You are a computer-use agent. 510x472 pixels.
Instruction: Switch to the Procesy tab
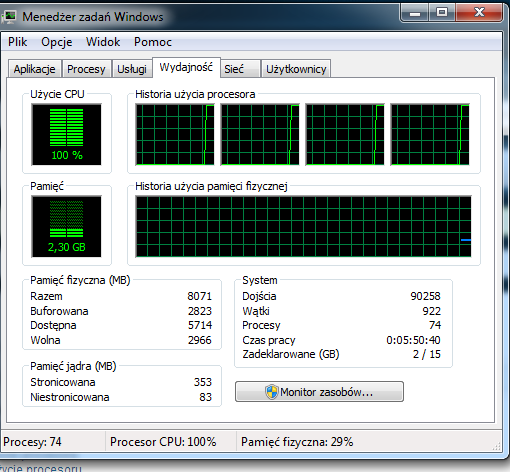click(86, 69)
